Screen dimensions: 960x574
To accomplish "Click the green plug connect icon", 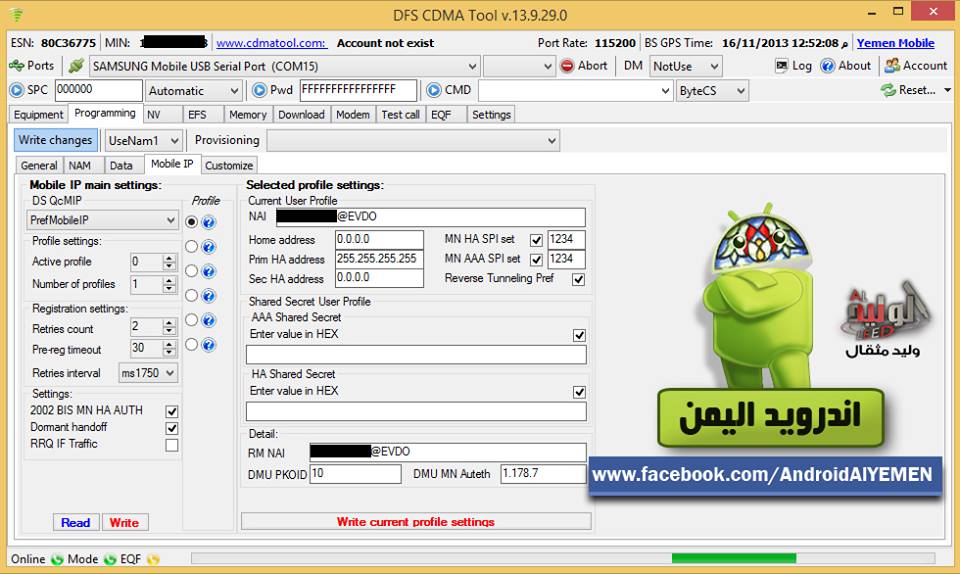I will tap(76, 65).
